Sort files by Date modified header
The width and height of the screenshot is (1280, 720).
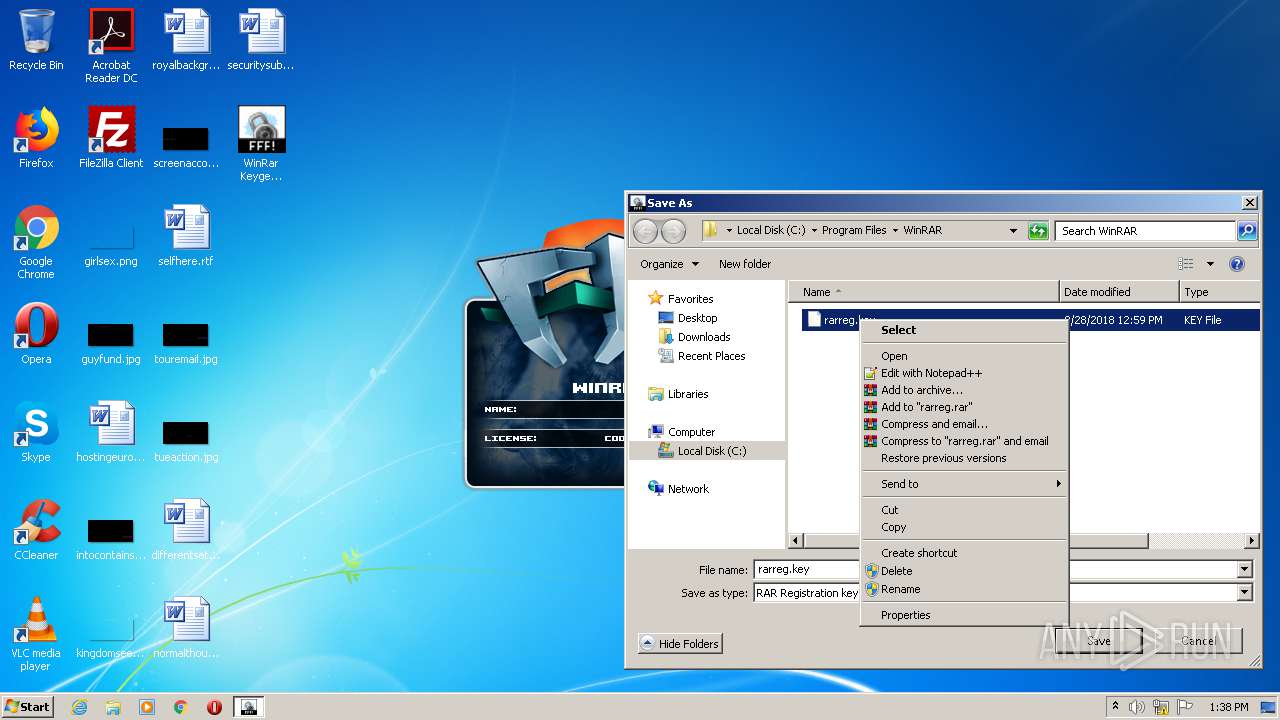tap(1119, 292)
